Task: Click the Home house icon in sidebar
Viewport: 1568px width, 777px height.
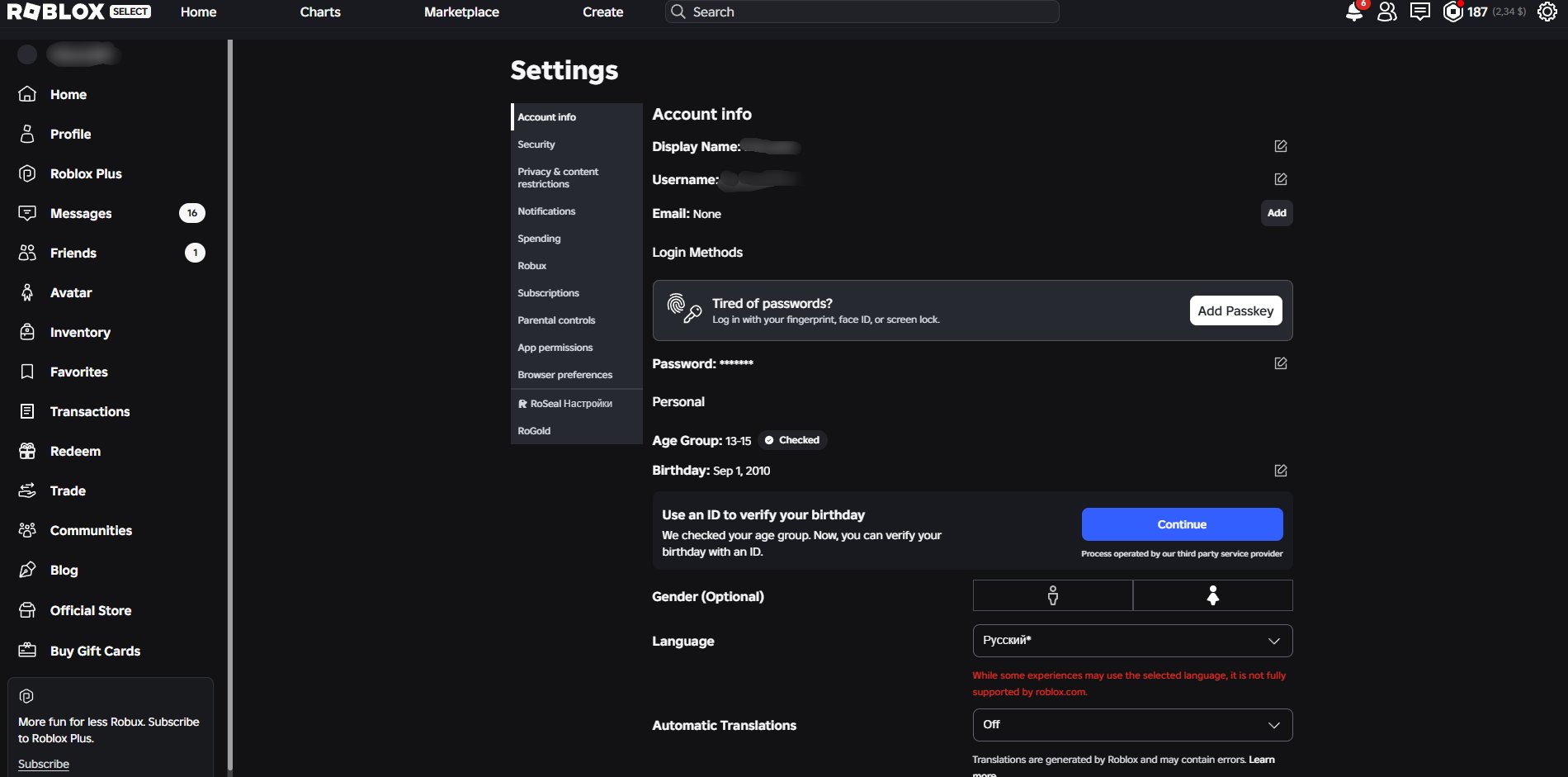Action: coord(27,94)
